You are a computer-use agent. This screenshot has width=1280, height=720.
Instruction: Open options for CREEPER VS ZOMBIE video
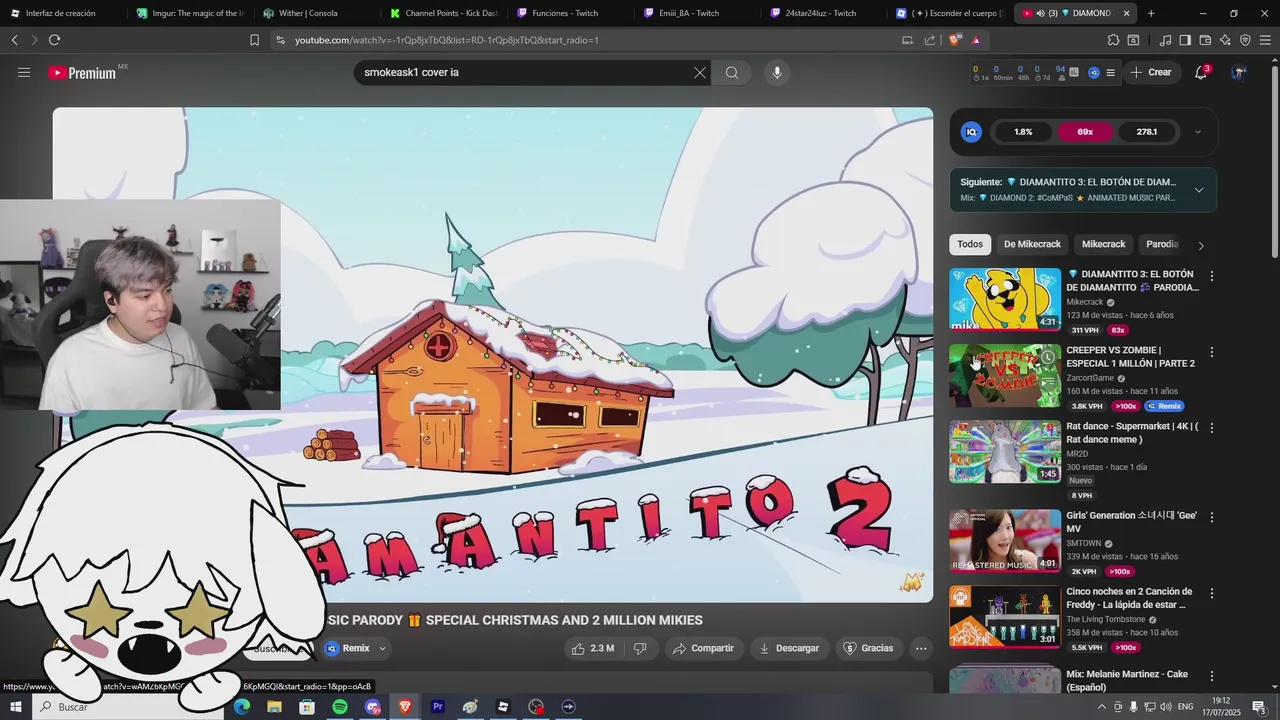[x=1212, y=352]
